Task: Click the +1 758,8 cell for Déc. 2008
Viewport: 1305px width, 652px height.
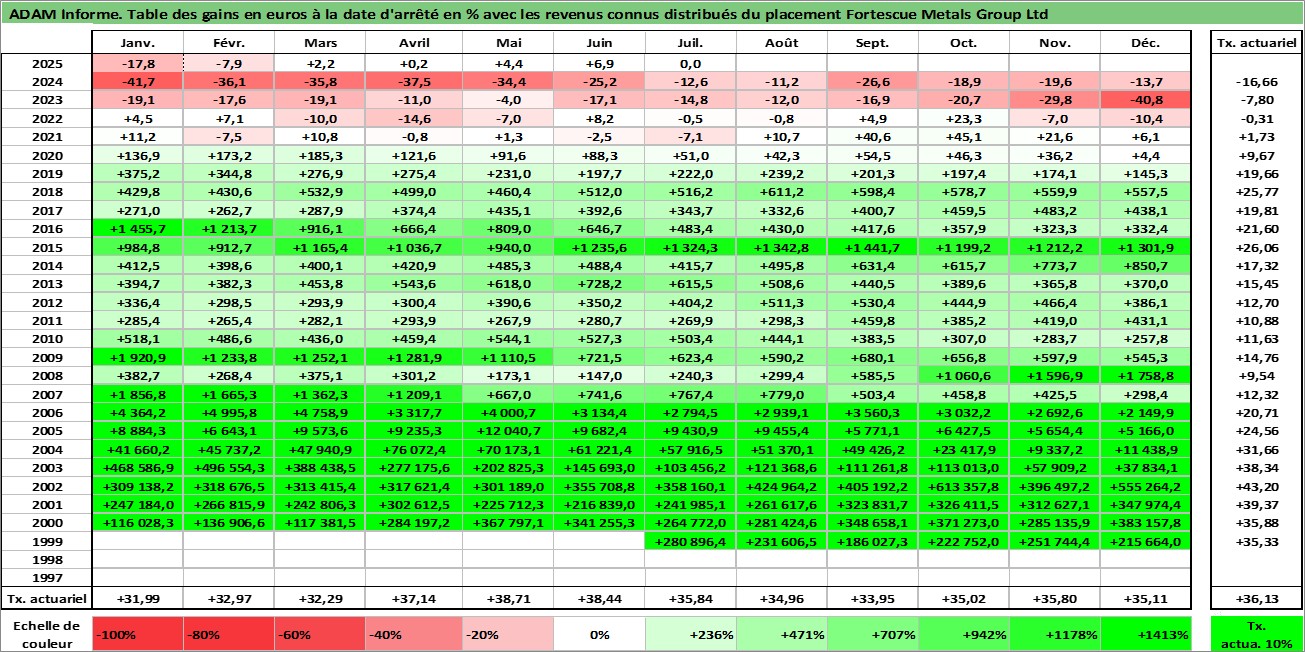Action: tap(1146, 376)
